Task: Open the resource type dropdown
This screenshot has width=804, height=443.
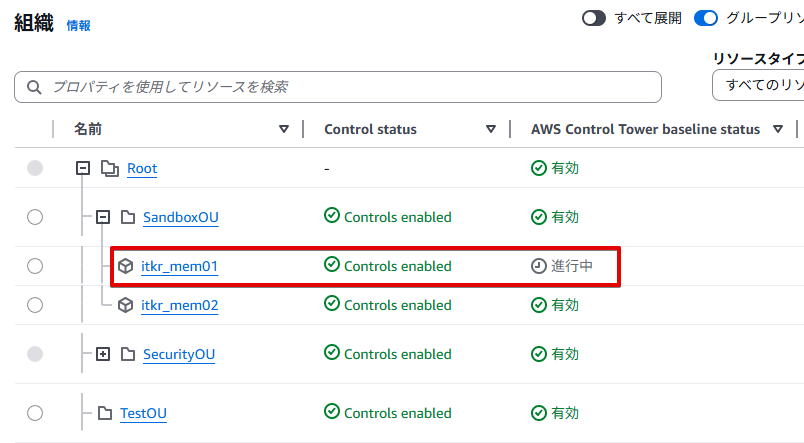Action: 758,86
